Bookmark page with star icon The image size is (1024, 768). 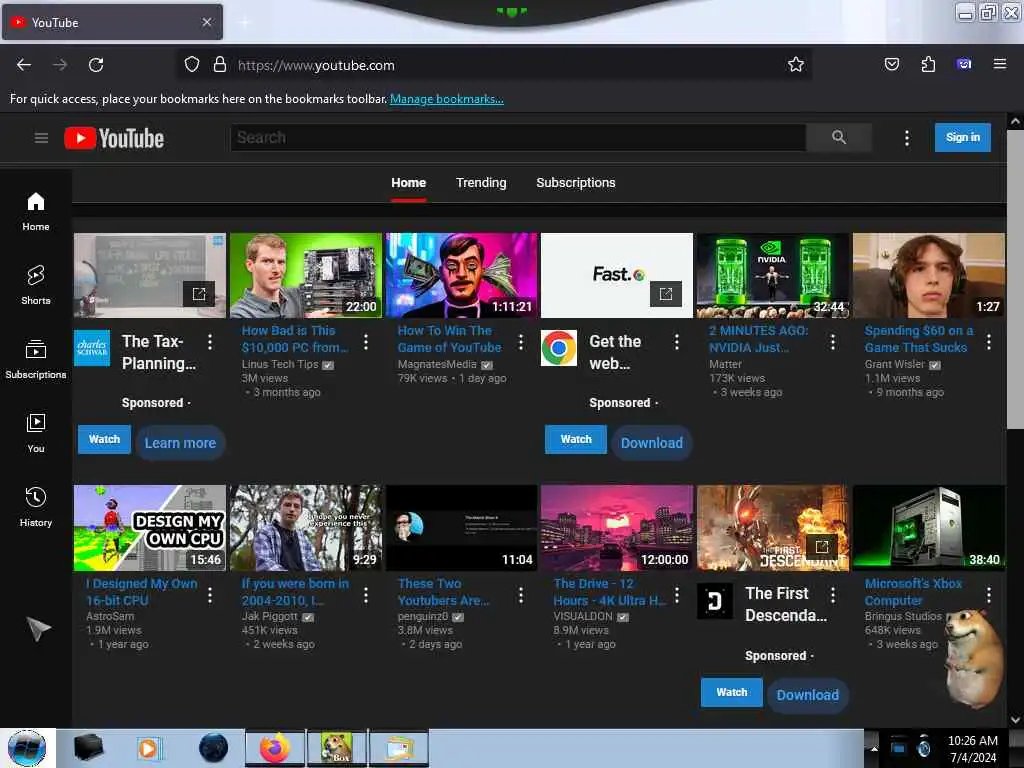[795, 65]
